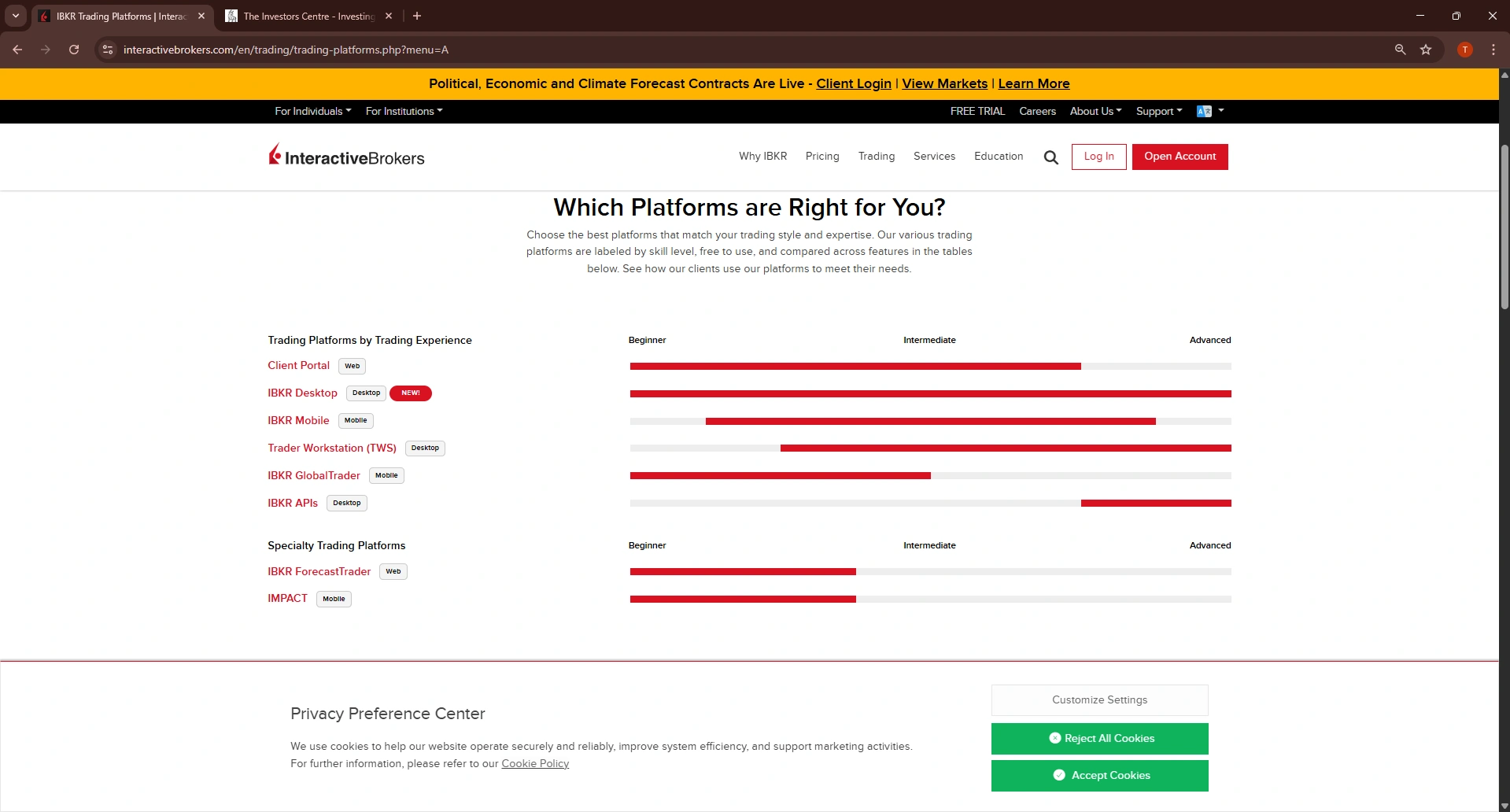1510x812 pixels.
Task: Click Client Login in the banner
Action: pyautogui.click(x=853, y=84)
